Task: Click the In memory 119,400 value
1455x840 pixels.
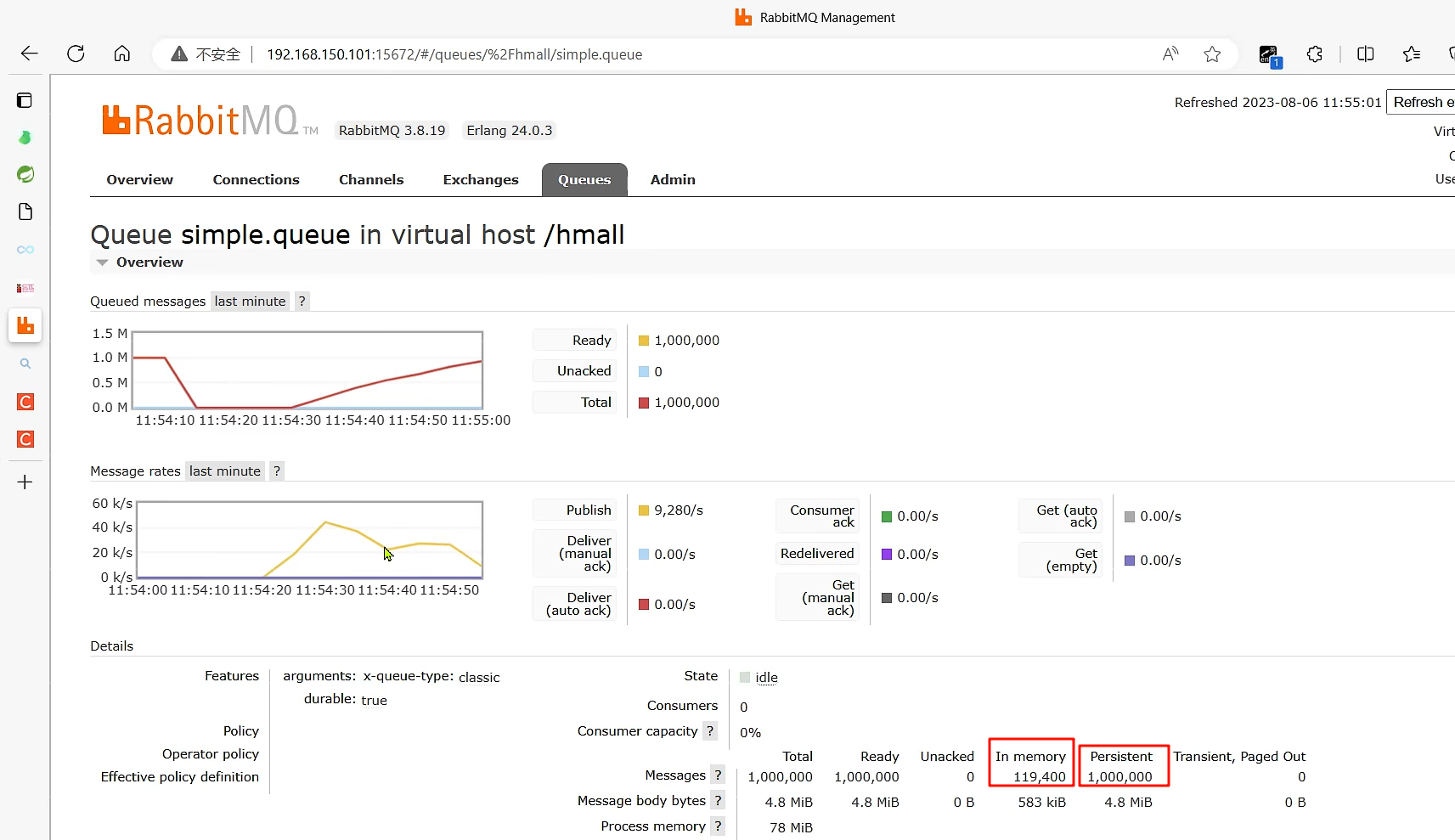Action: (x=1039, y=776)
